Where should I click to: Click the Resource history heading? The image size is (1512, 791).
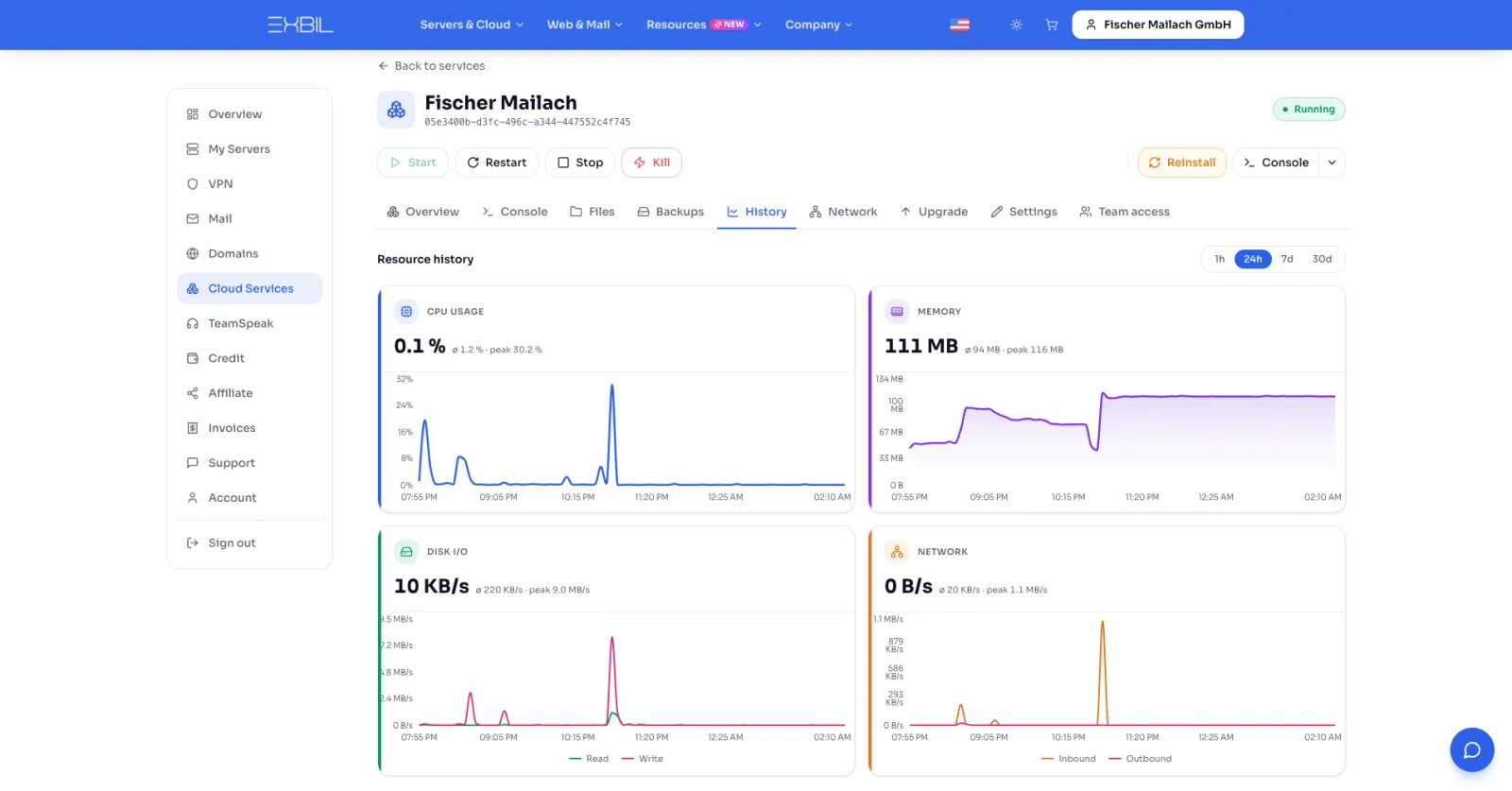tap(425, 259)
